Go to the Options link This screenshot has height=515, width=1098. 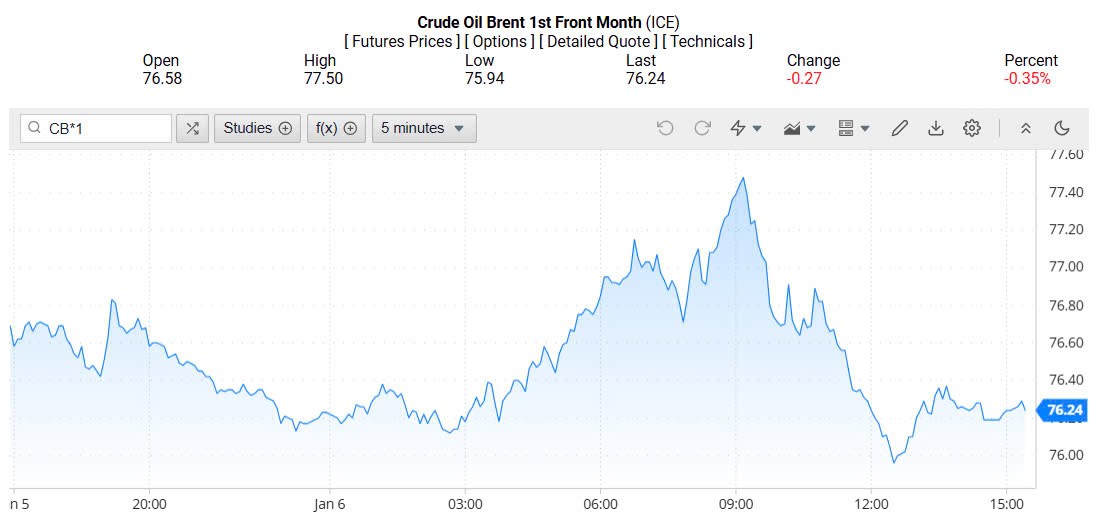499,41
